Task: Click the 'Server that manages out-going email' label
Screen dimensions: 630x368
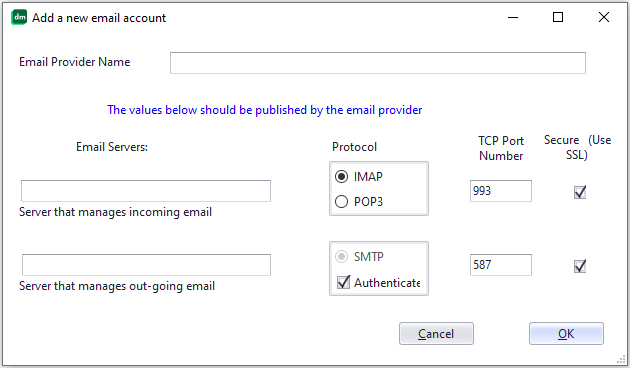Action: (117, 286)
